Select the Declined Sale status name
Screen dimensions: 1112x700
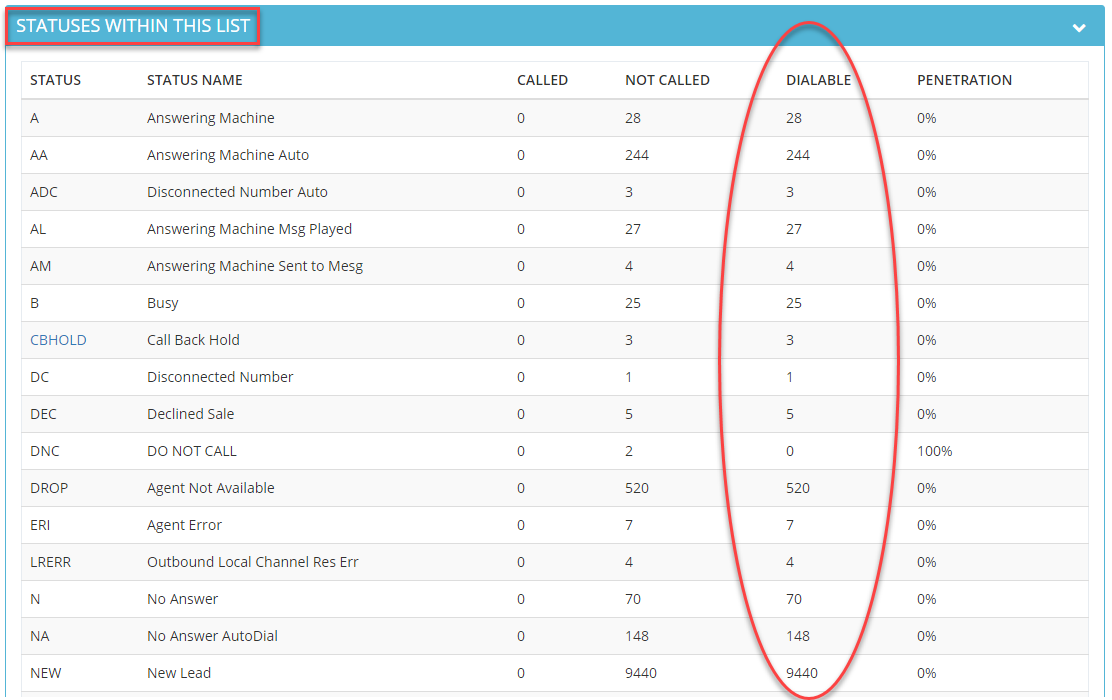190,414
